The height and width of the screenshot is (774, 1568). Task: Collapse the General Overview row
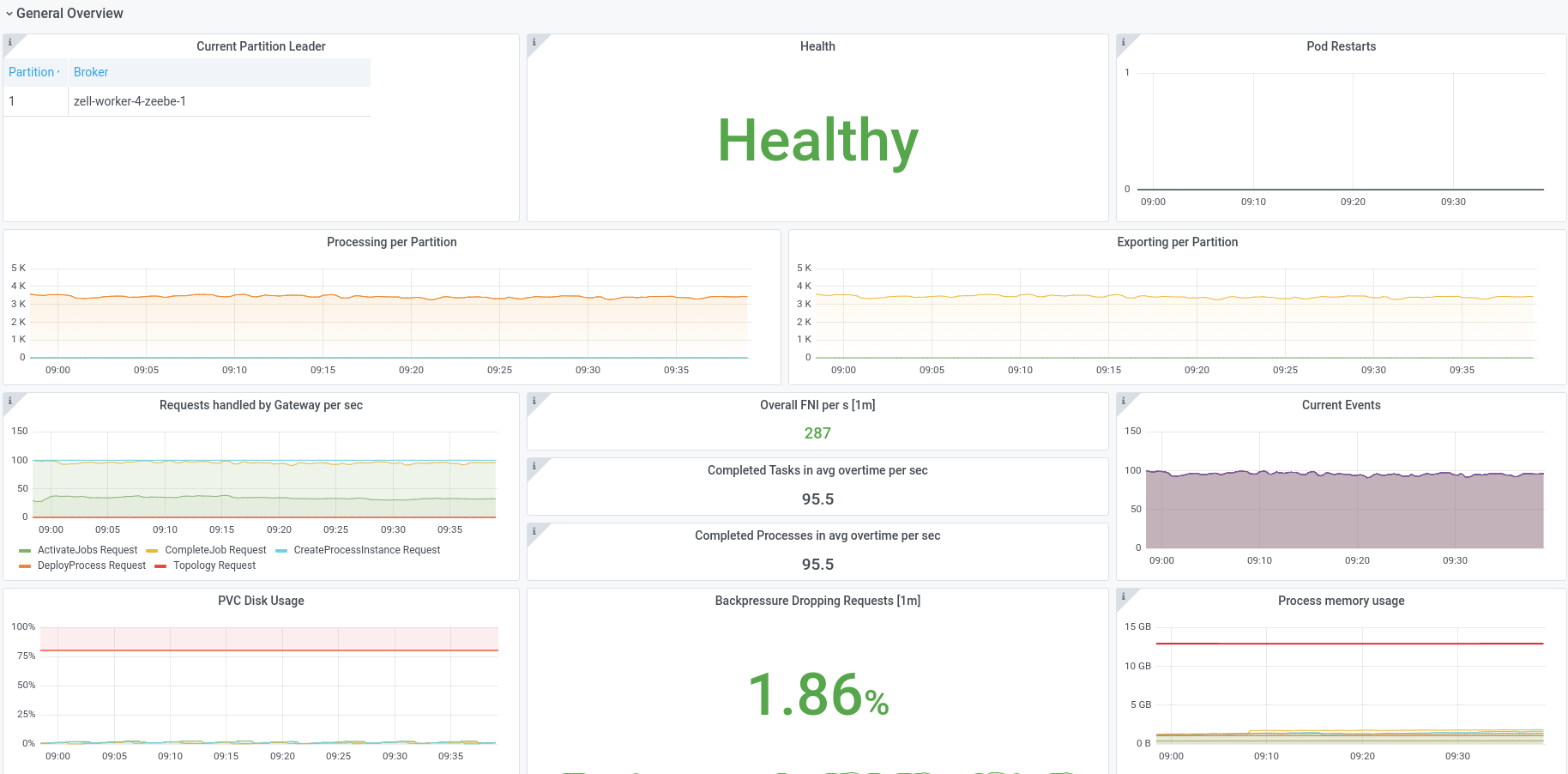[x=64, y=13]
